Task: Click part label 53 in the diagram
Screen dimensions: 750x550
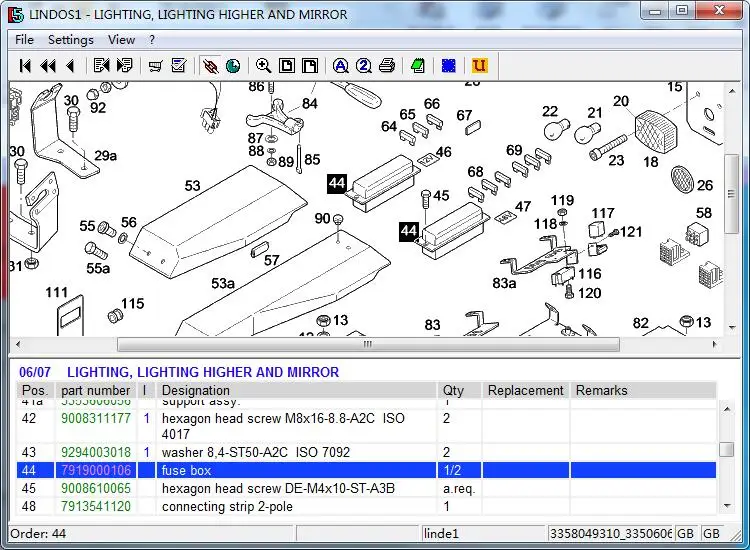Action: 193,186
